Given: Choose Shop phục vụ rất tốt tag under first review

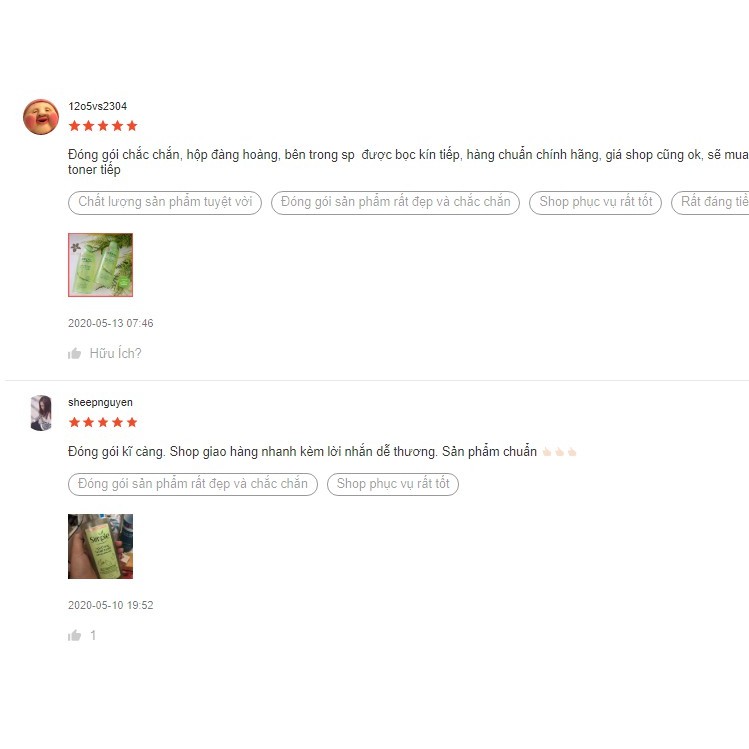Looking at the screenshot, I should click(595, 203).
